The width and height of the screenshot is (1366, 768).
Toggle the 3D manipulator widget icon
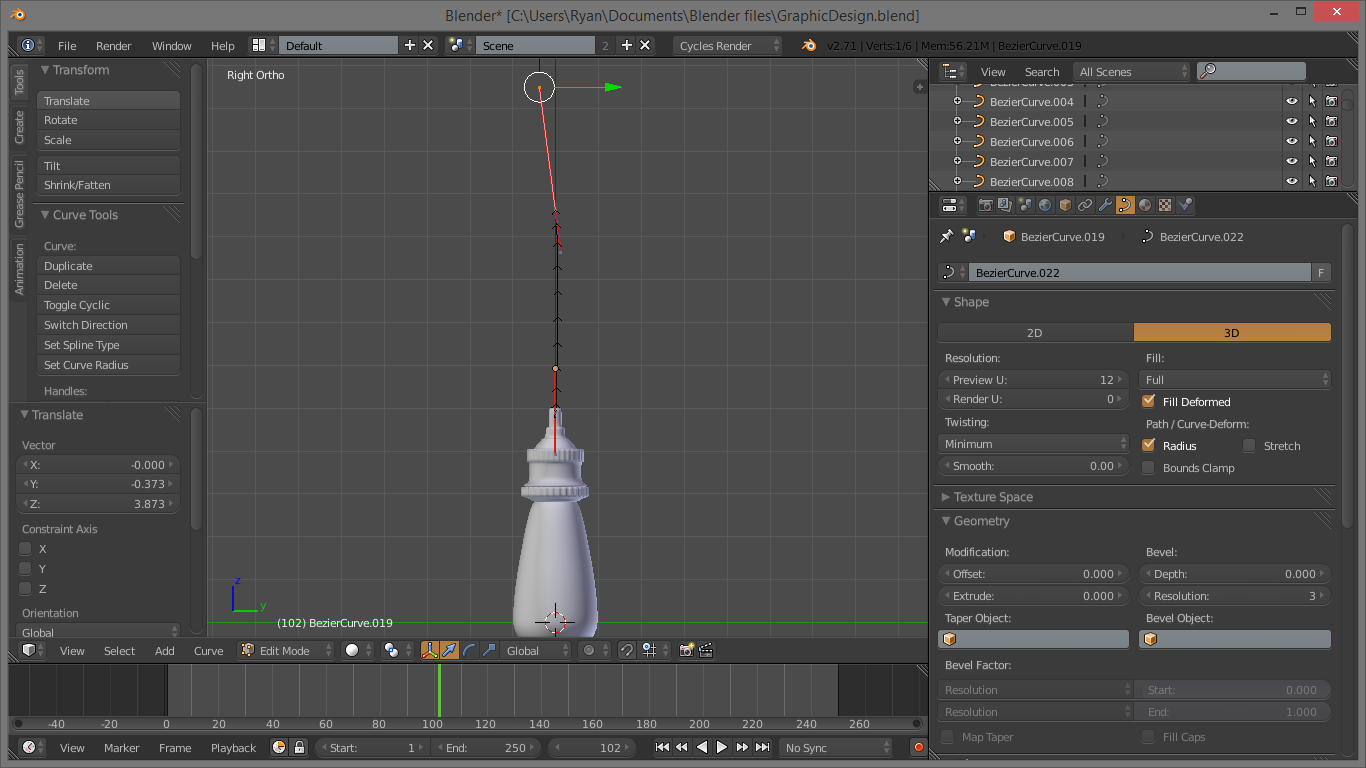(430, 650)
